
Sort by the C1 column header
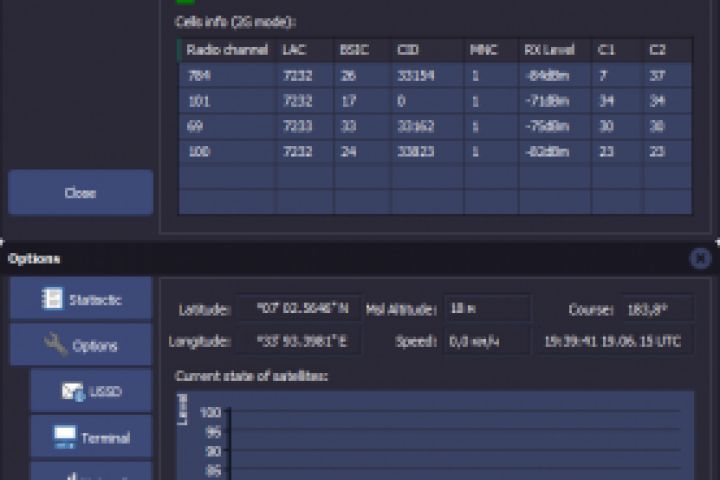point(617,50)
